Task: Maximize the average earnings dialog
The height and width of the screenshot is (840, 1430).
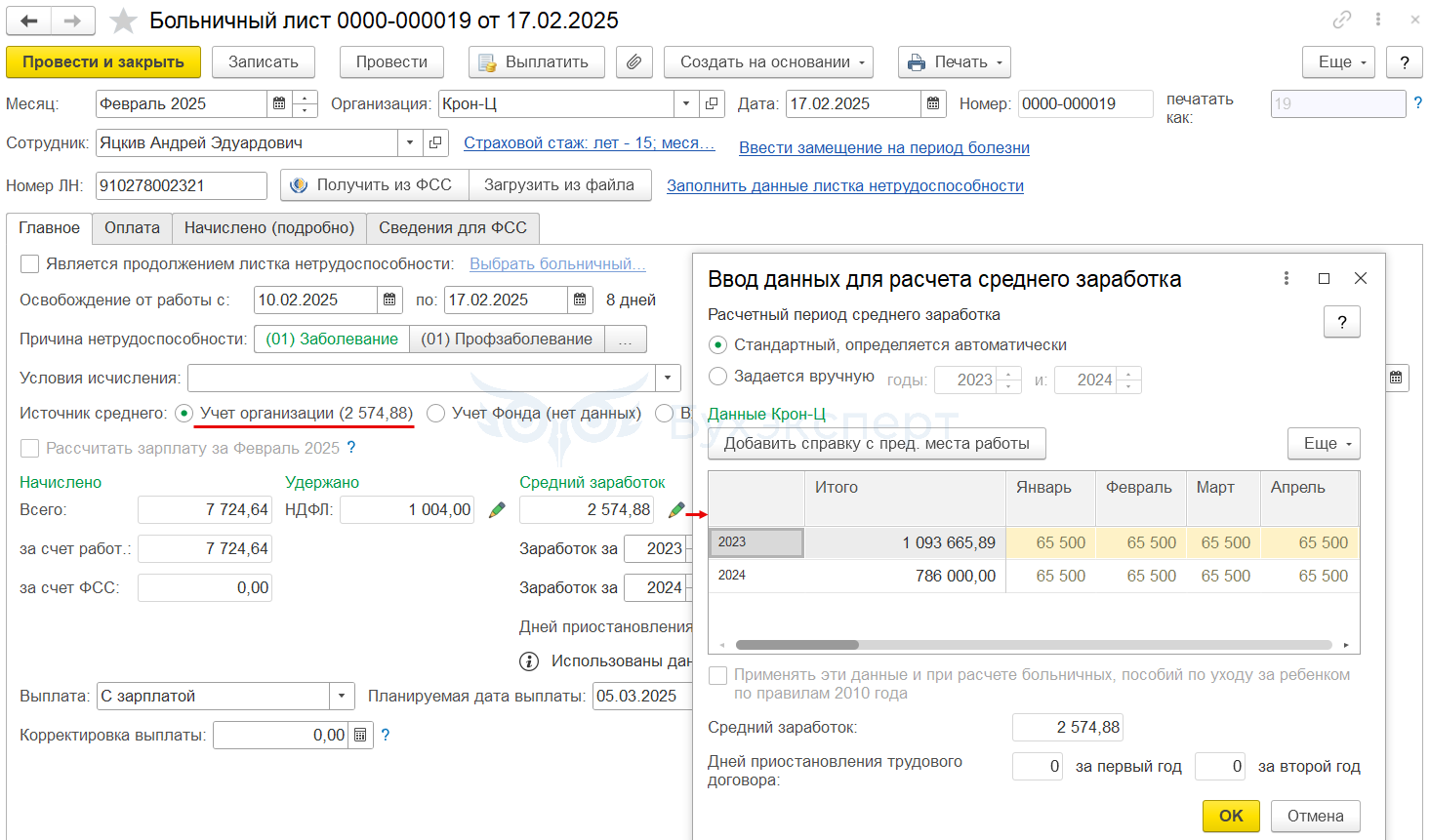Action: coord(1324,279)
